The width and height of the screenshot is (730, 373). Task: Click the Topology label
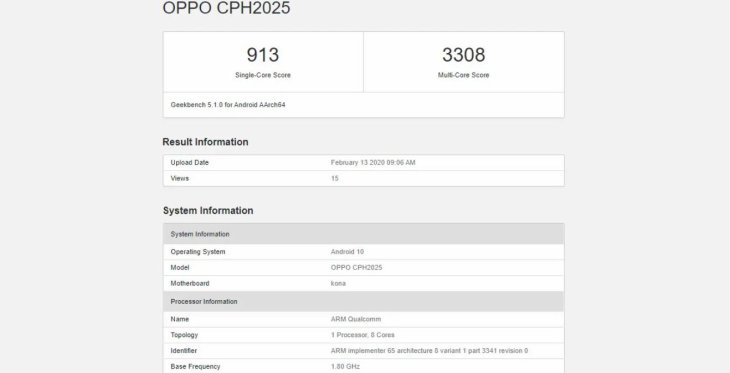pyautogui.click(x=184, y=335)
